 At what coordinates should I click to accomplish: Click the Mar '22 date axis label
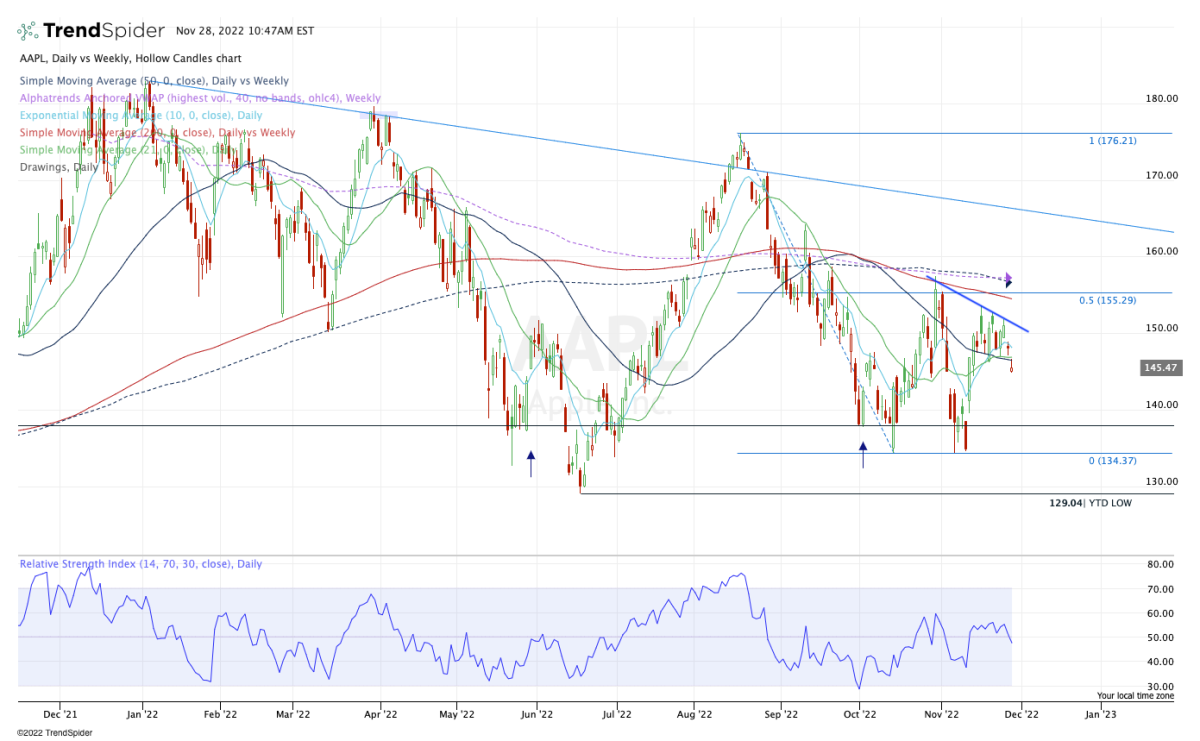(x=293, y=715)
